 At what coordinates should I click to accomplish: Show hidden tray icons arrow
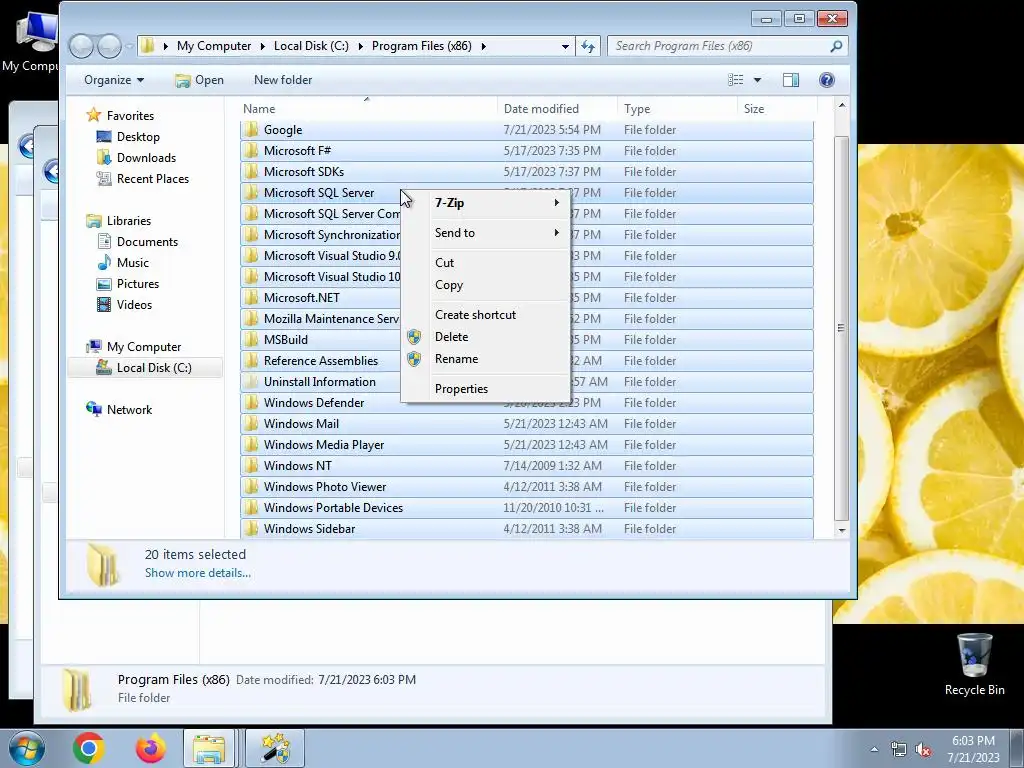pyautogui.click(x=874, y=749)
